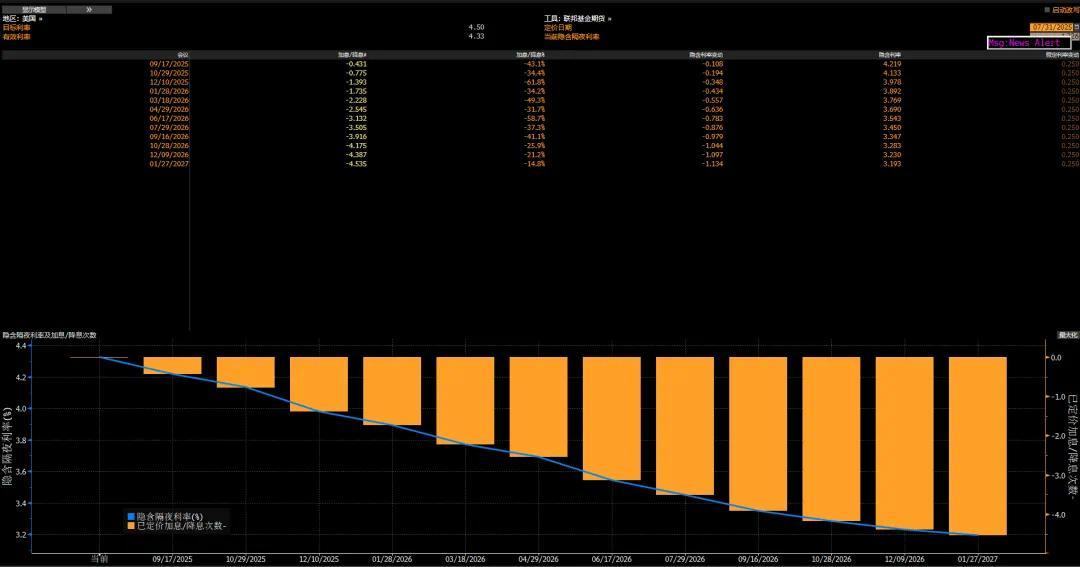Open the Msg: News Alert popup
Viewport: 1080px width, 567px height.
coord(1028,44)
